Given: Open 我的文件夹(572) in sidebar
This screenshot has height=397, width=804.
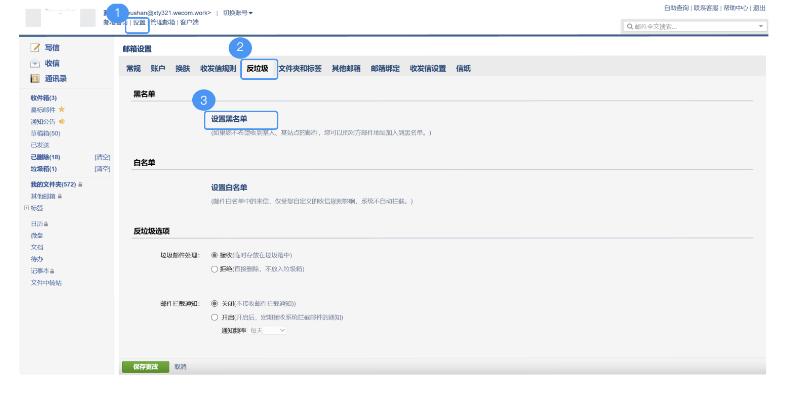Looking at the screenshot, I should [x=53, y=184].
